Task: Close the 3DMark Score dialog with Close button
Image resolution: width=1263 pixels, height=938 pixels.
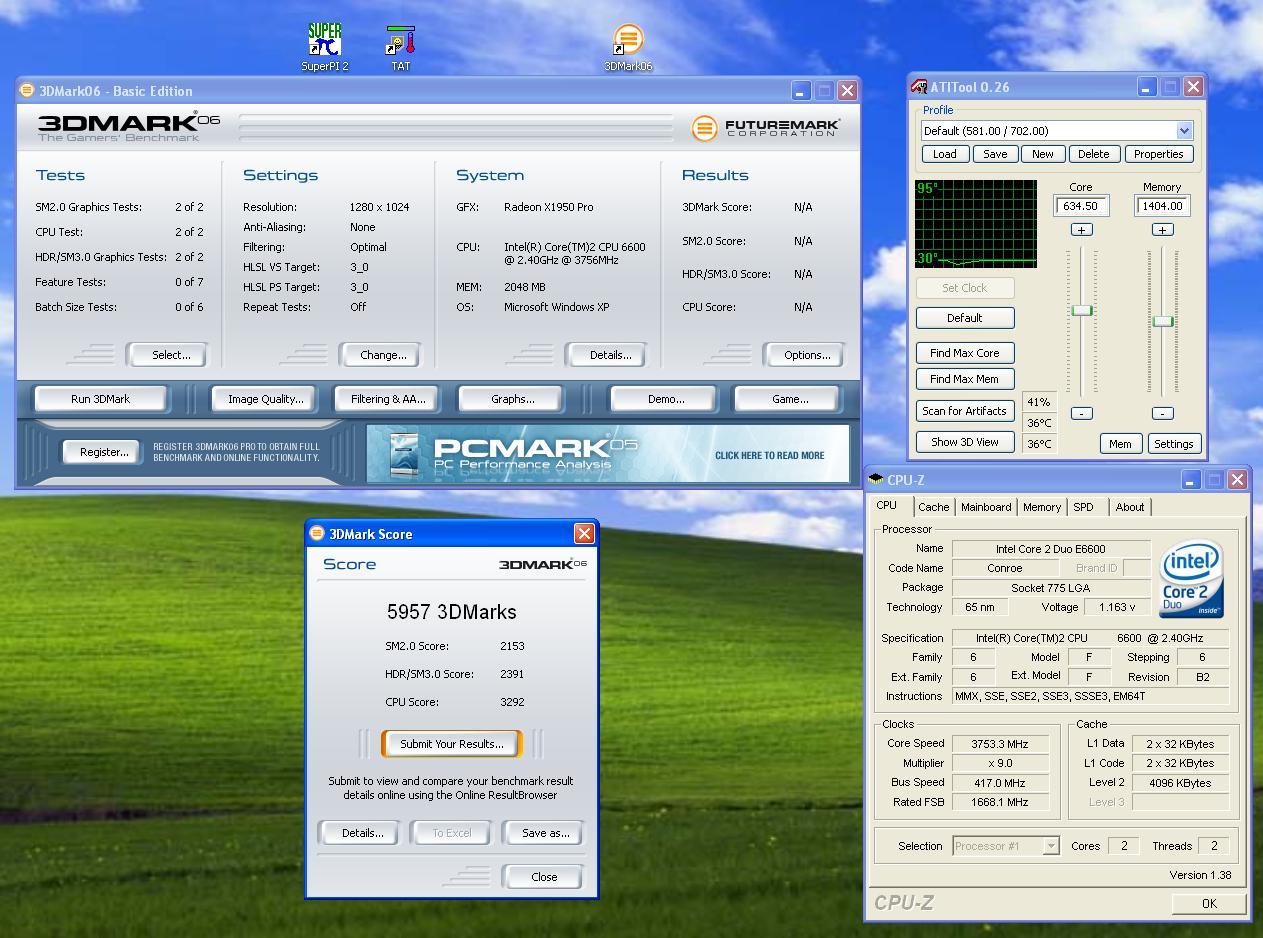Action: (x=544, y=877)
